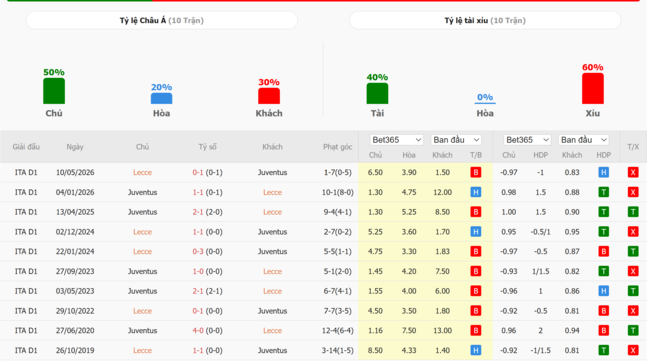This screenshot has height=363, width=650.
Task: Click green T T/X badge for 22/01/2024 match
Action: [x=633, y=252]
